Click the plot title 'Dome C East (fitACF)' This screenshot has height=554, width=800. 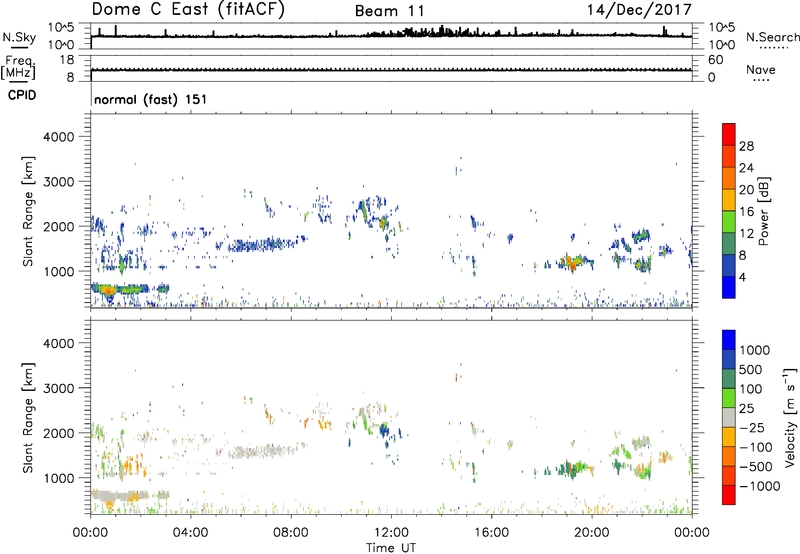coord(188,9)
